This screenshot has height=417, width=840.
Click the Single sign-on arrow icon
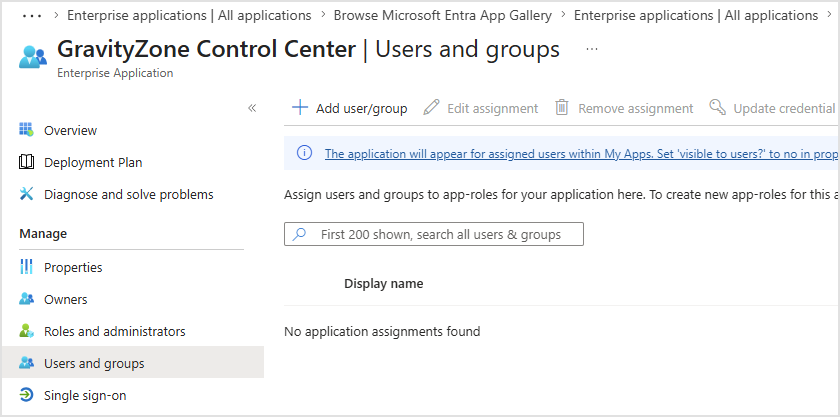pyautogui.click(x=26, y=395)
